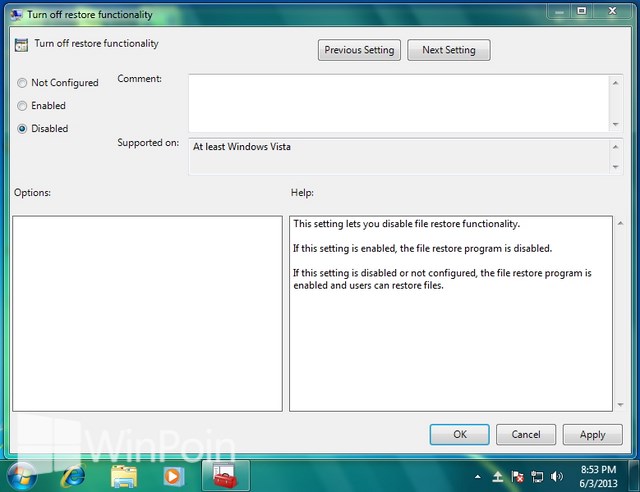
Task: Apply the policy changes
Action: click(x=593, y=434)
